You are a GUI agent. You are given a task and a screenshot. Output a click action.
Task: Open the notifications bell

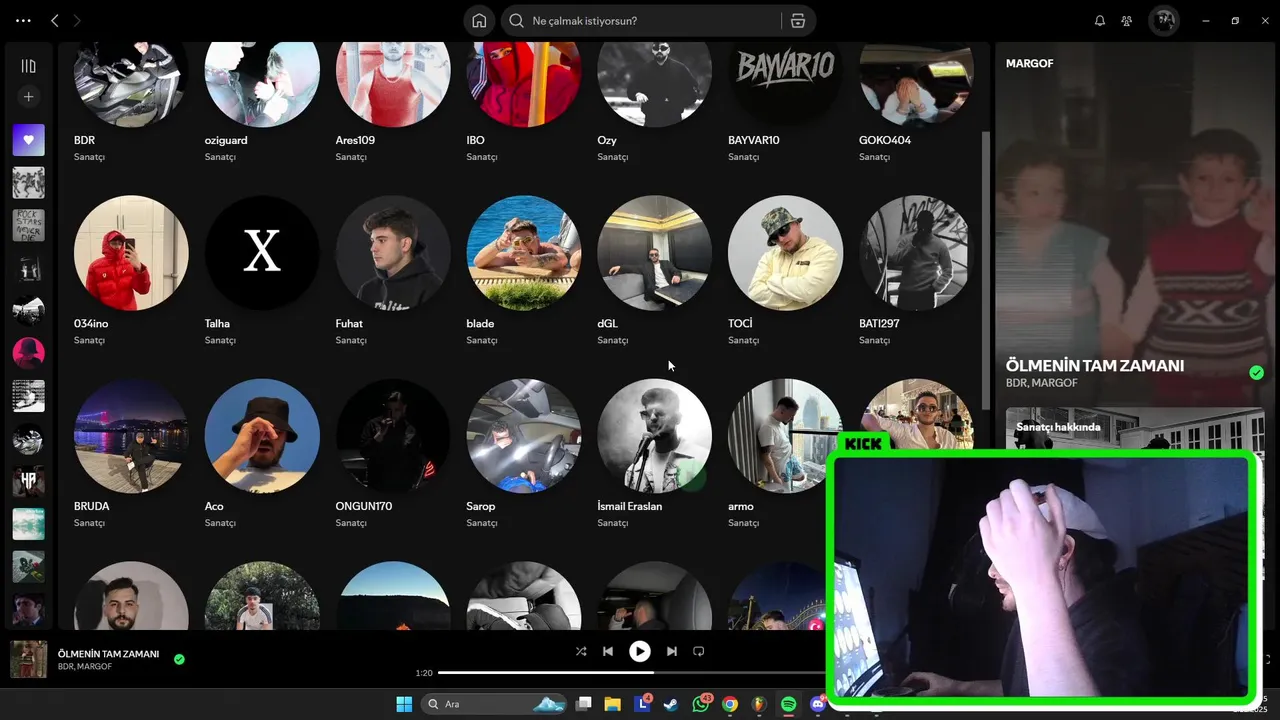pos(1100,20)
